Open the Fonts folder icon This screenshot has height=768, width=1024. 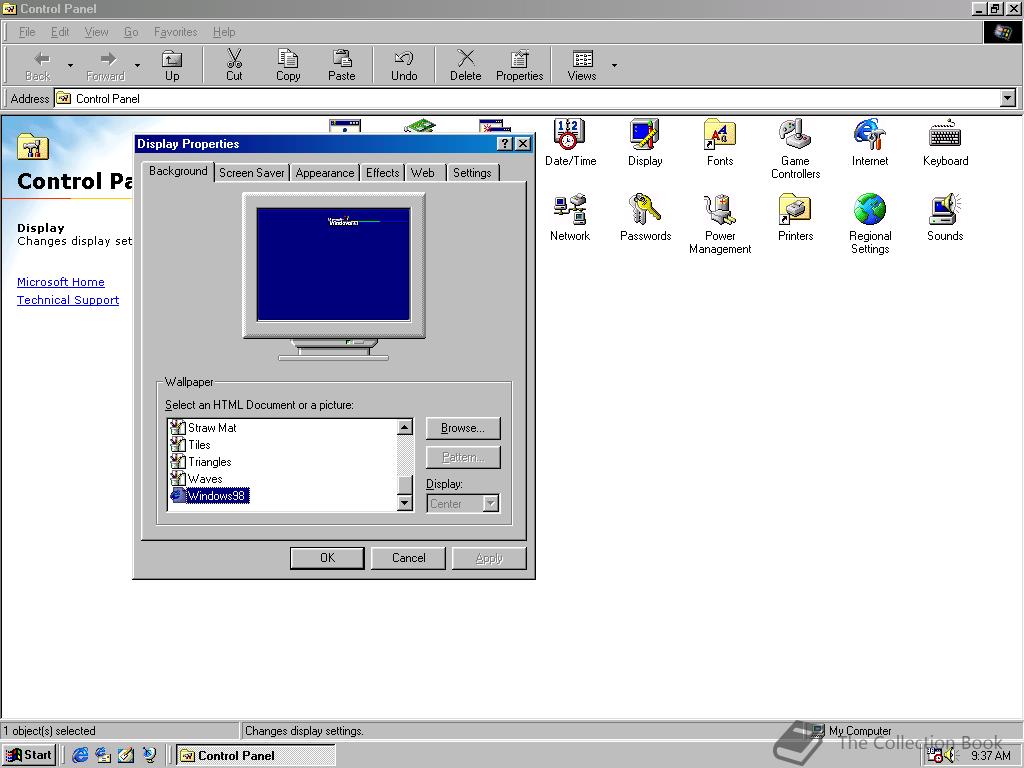720,142
